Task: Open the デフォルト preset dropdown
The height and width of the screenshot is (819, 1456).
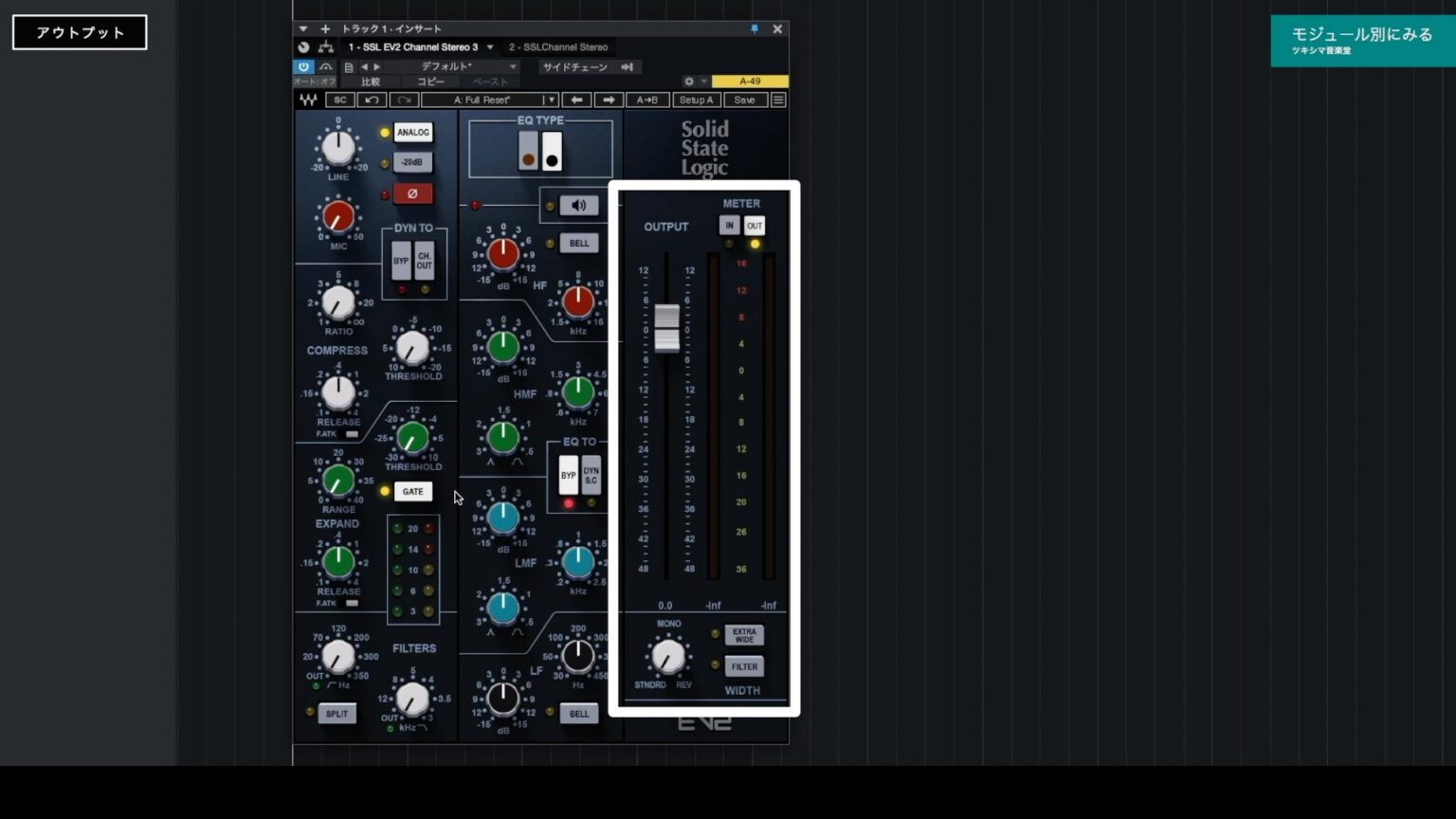Action: tap(464, 66)
